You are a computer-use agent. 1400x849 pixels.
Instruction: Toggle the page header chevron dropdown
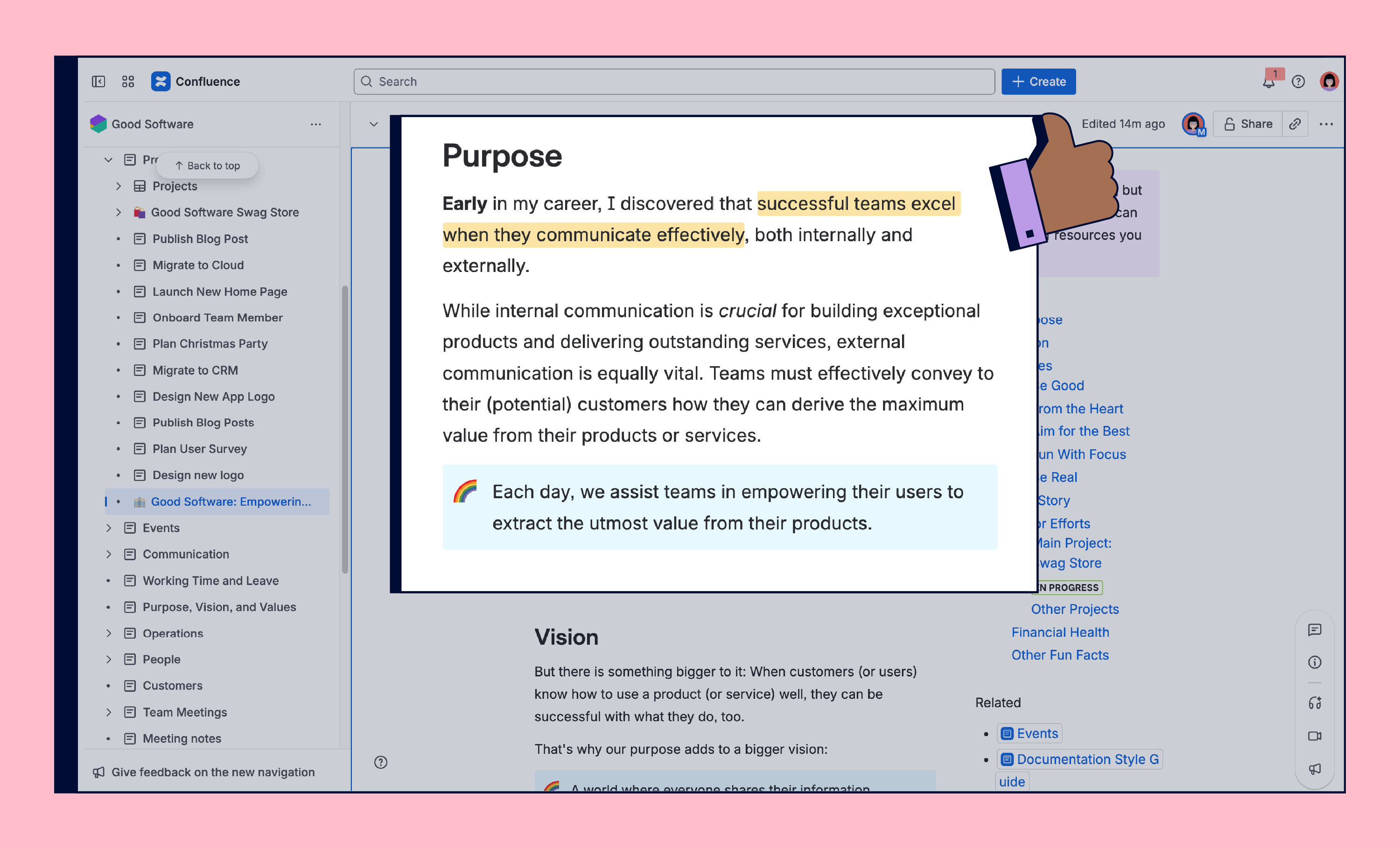click(x=374, y=124)
